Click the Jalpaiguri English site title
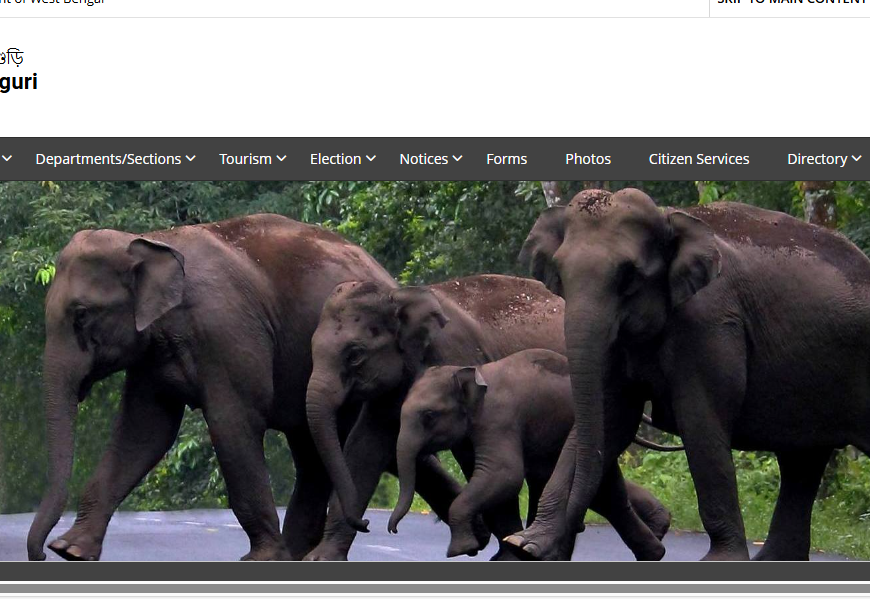The width and height of the screenshot is (870, 599). (18, 82)
